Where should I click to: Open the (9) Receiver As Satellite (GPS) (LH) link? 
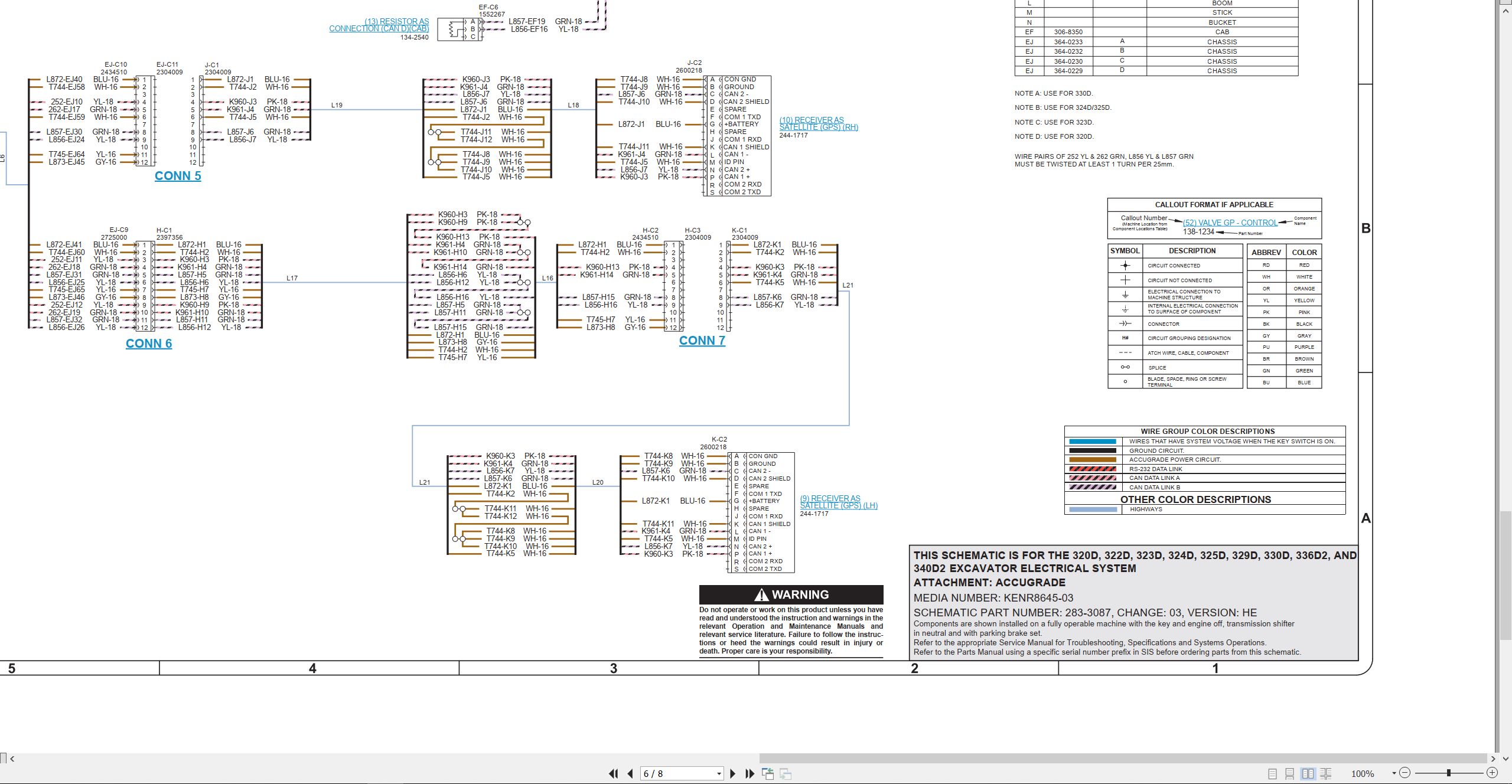pyautogui.click(x=839, y=502)
